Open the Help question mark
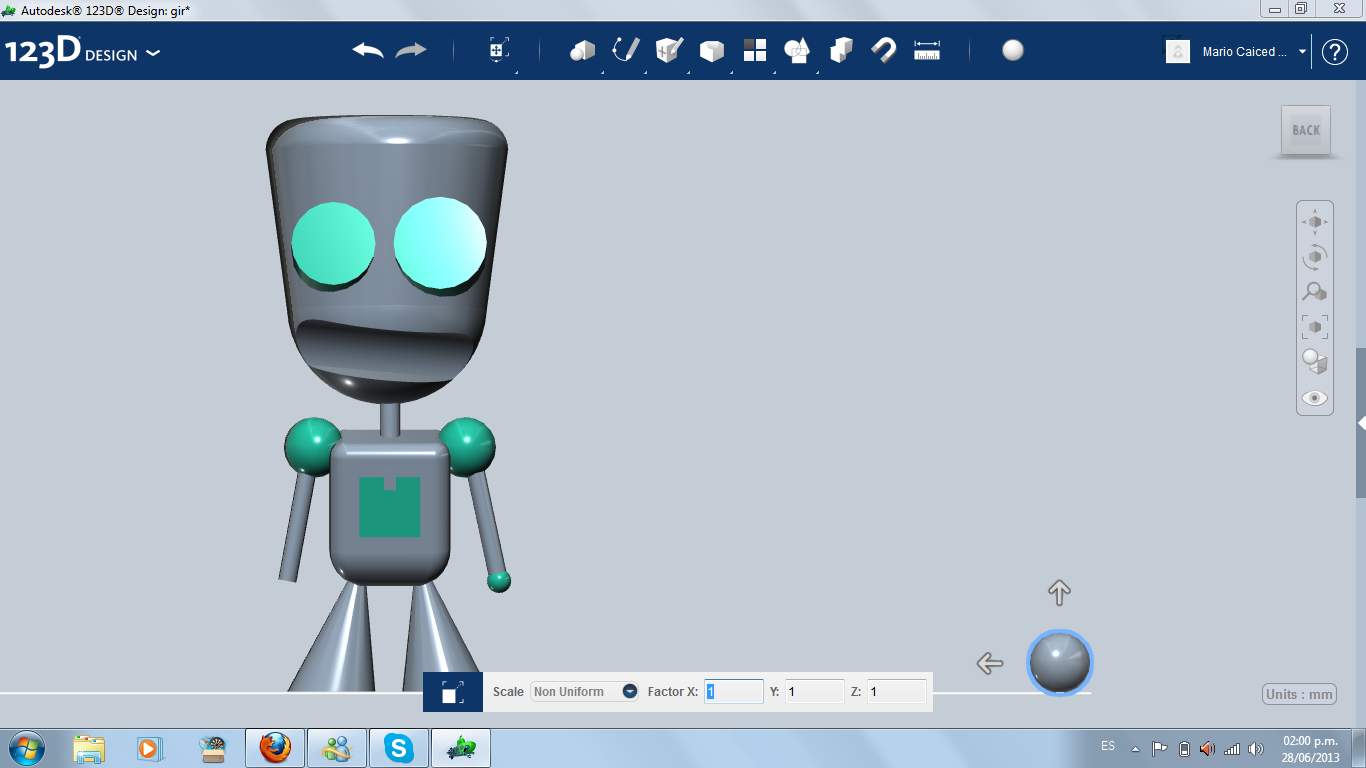This screenshot has width=1366, height=768. pos(1335,52)
